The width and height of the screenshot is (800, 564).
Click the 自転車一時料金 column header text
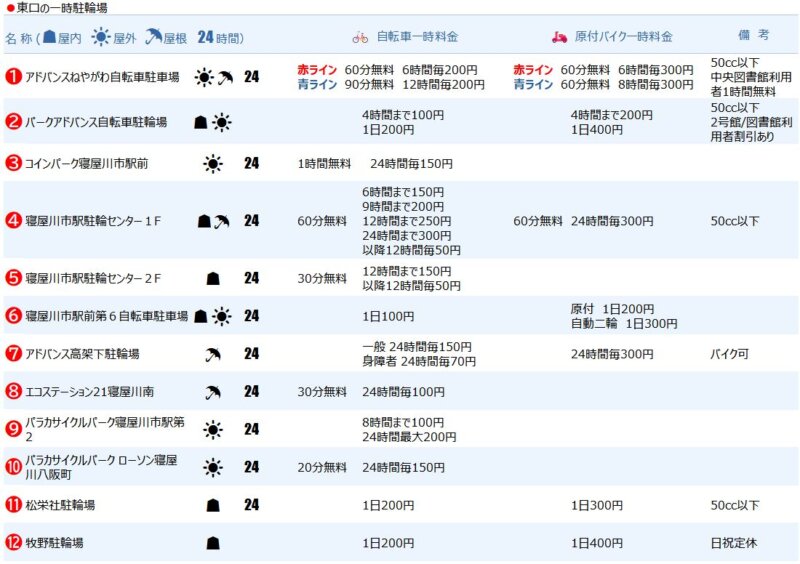(417, 37)
